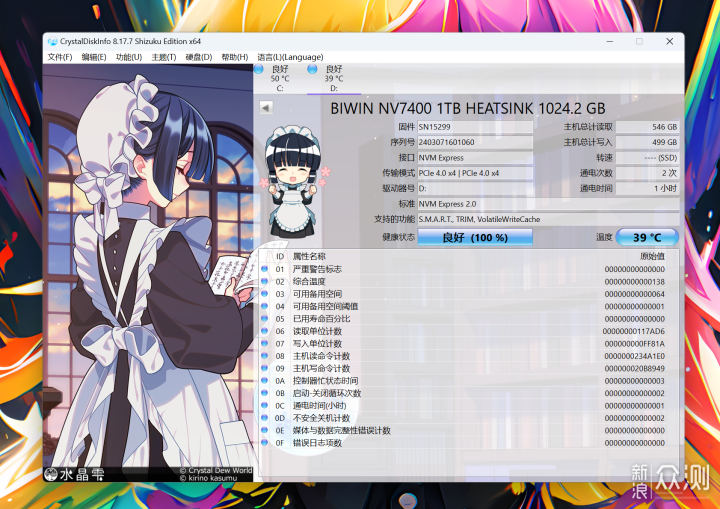Select attribute name 可用备用空间

pyautogui.click(x=317, y=294)
